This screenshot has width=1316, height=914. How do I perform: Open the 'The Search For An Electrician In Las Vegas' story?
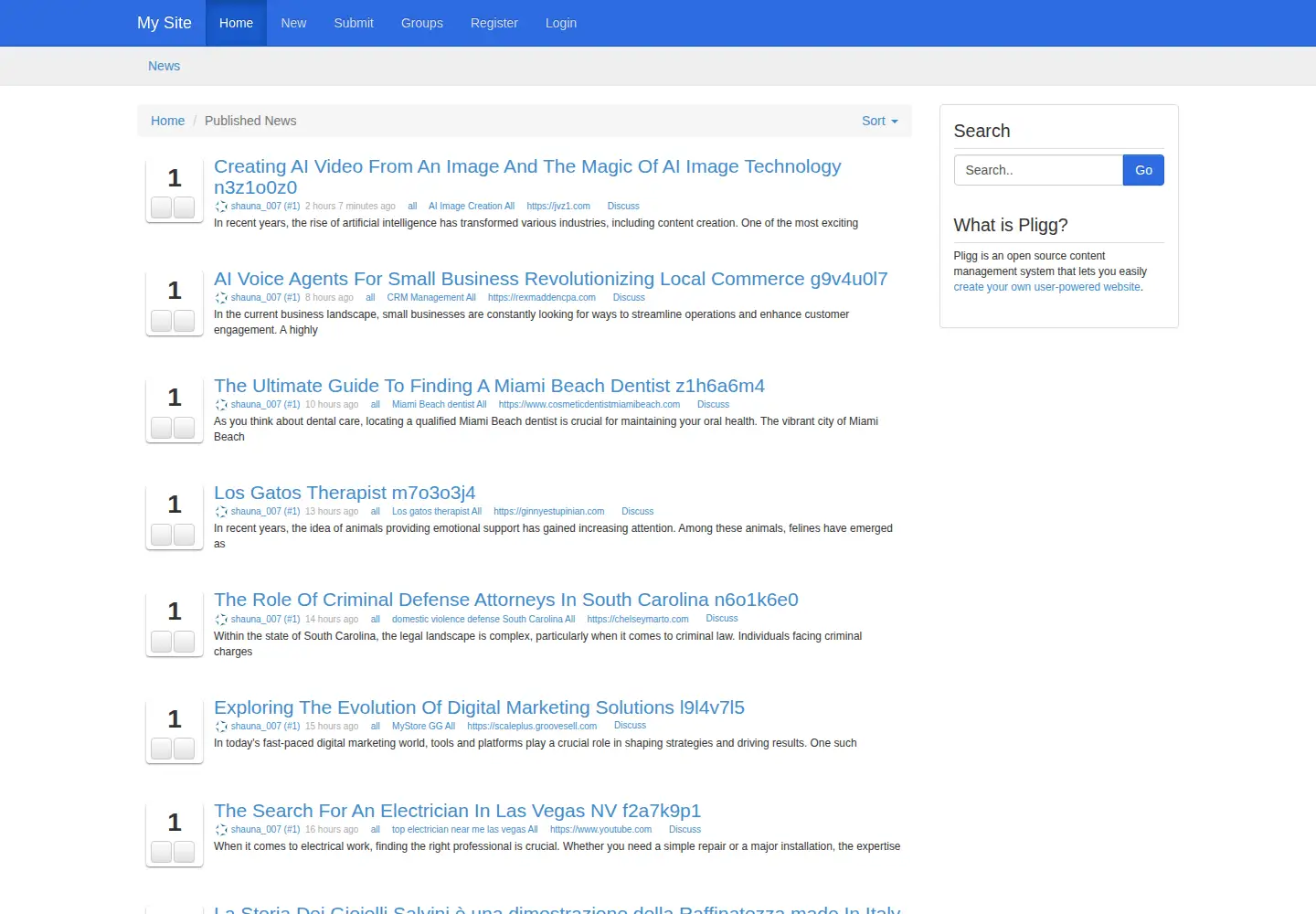[x=457, y=811]
